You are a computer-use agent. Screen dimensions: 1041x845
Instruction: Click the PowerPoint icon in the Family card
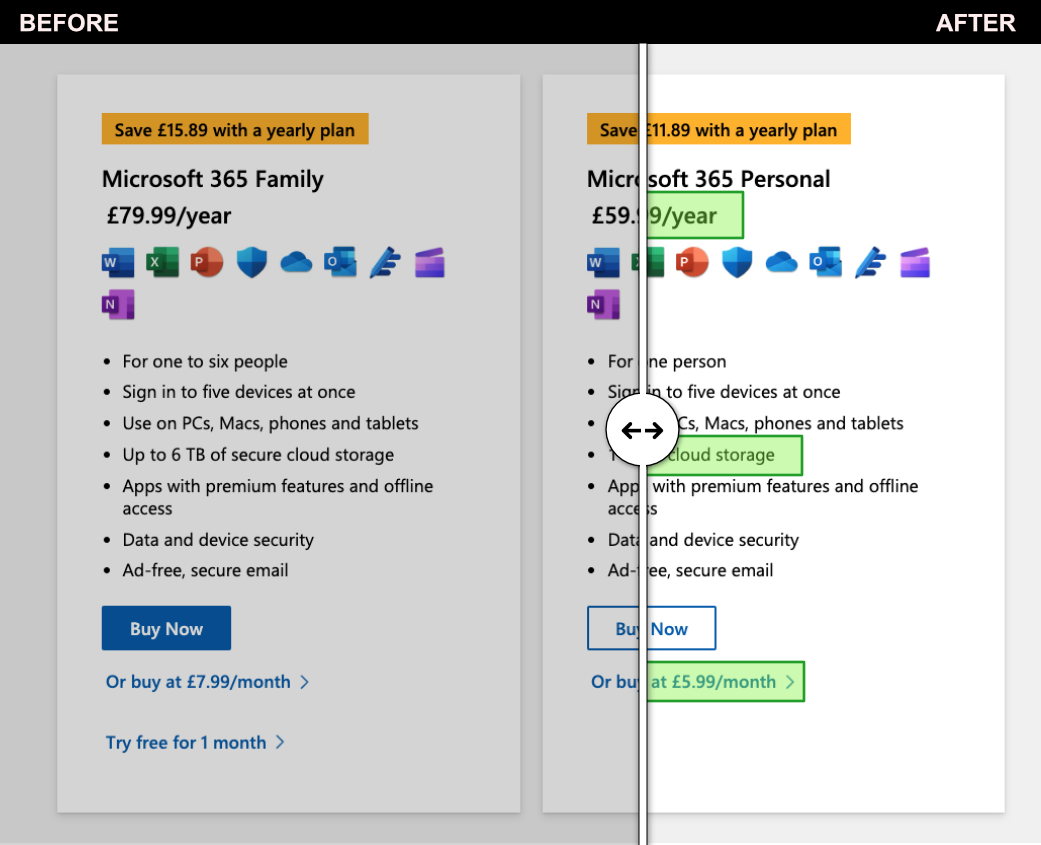(207, 263)
